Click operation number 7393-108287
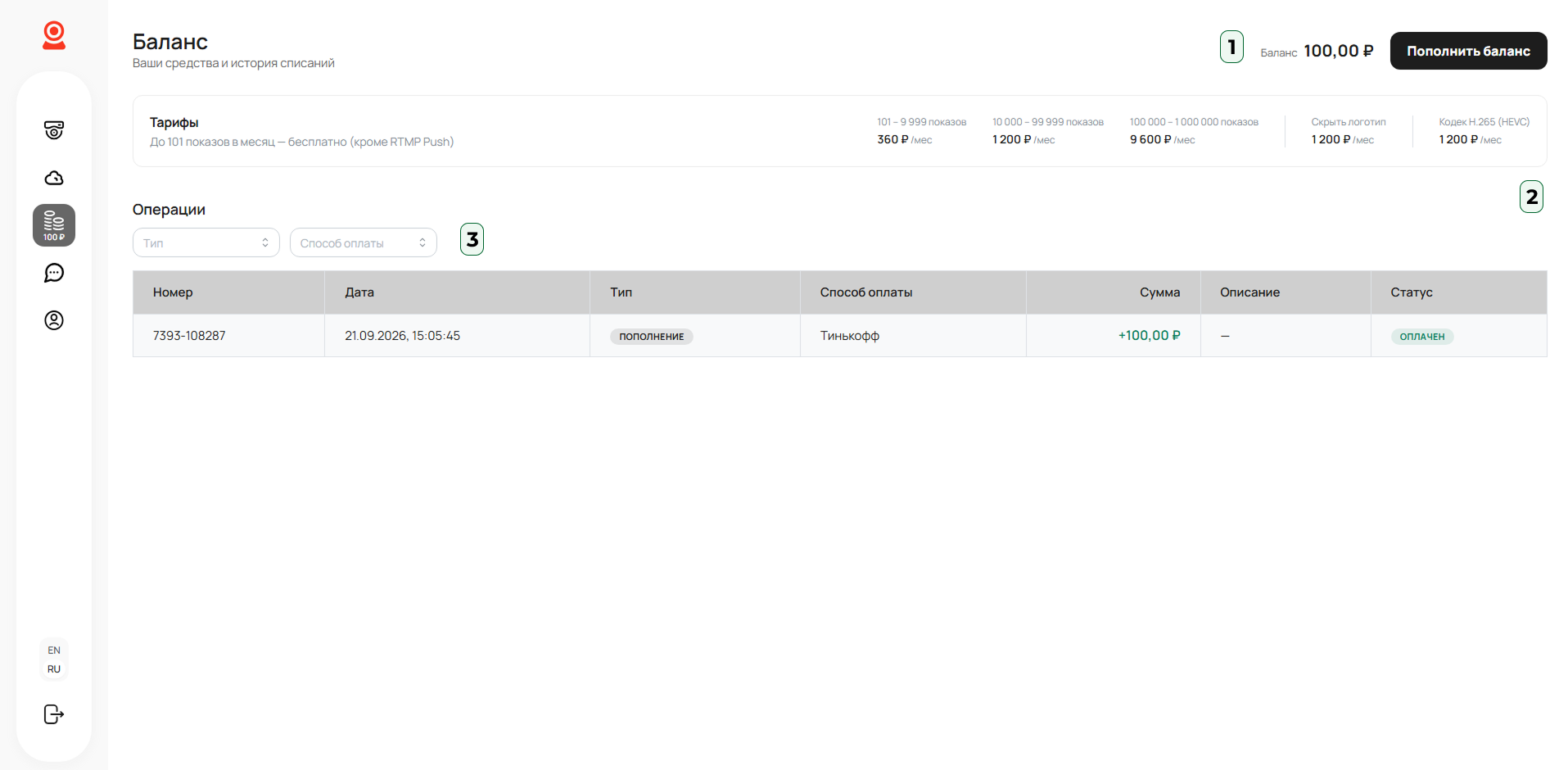This screenshot has height=770, width=1568. tap(189, 336)
